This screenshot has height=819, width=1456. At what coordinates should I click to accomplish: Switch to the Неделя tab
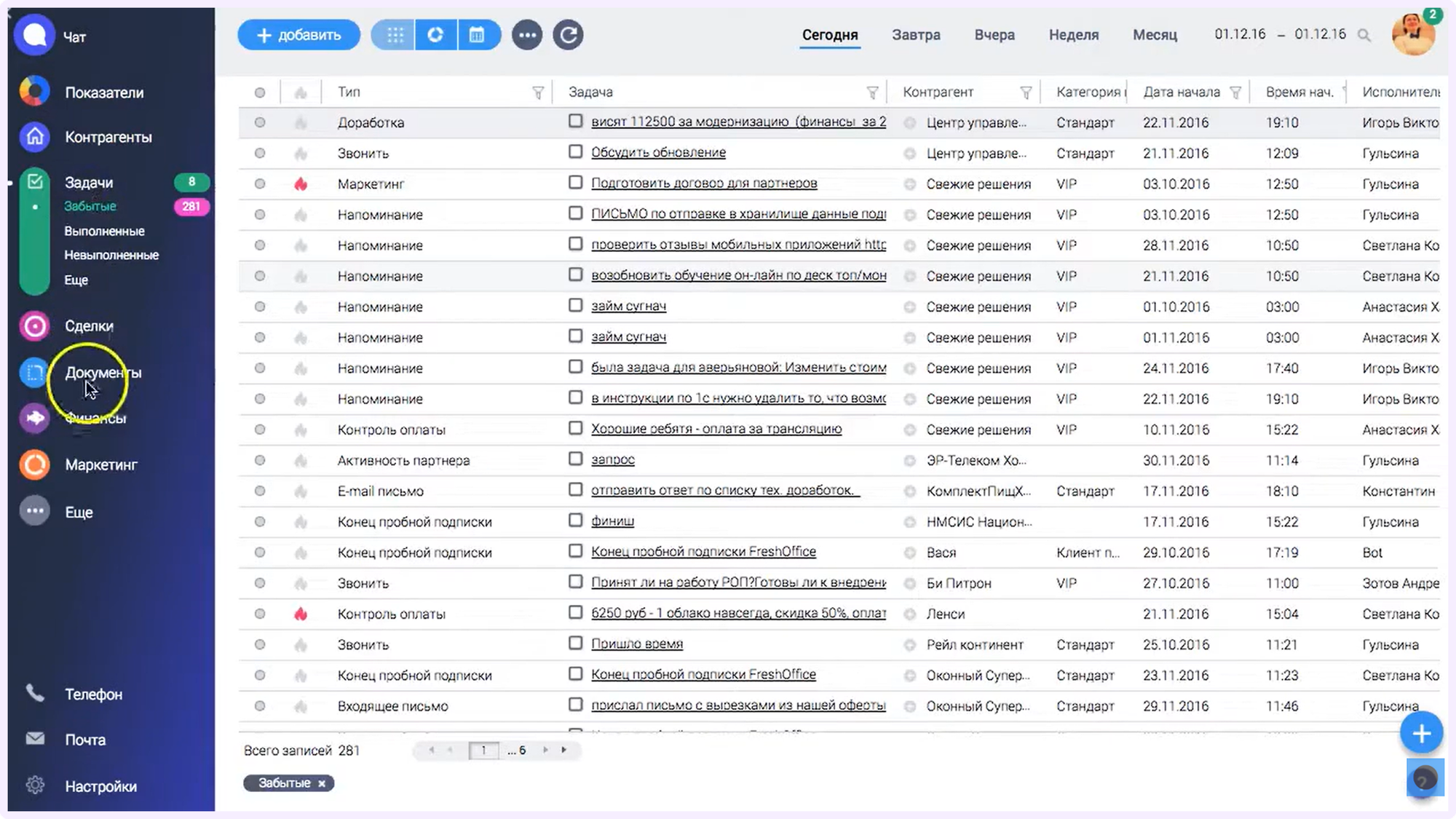tap(1073, 35)
